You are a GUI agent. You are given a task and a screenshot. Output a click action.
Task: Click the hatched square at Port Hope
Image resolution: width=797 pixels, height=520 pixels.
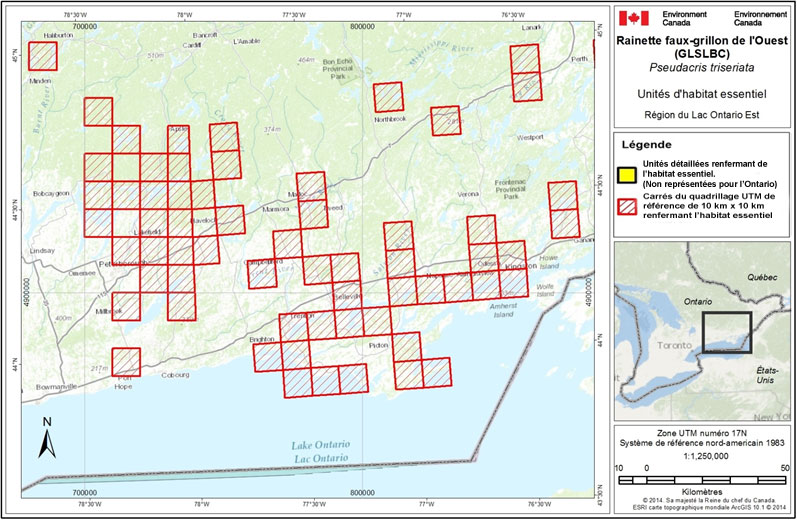tap(126, 361)
